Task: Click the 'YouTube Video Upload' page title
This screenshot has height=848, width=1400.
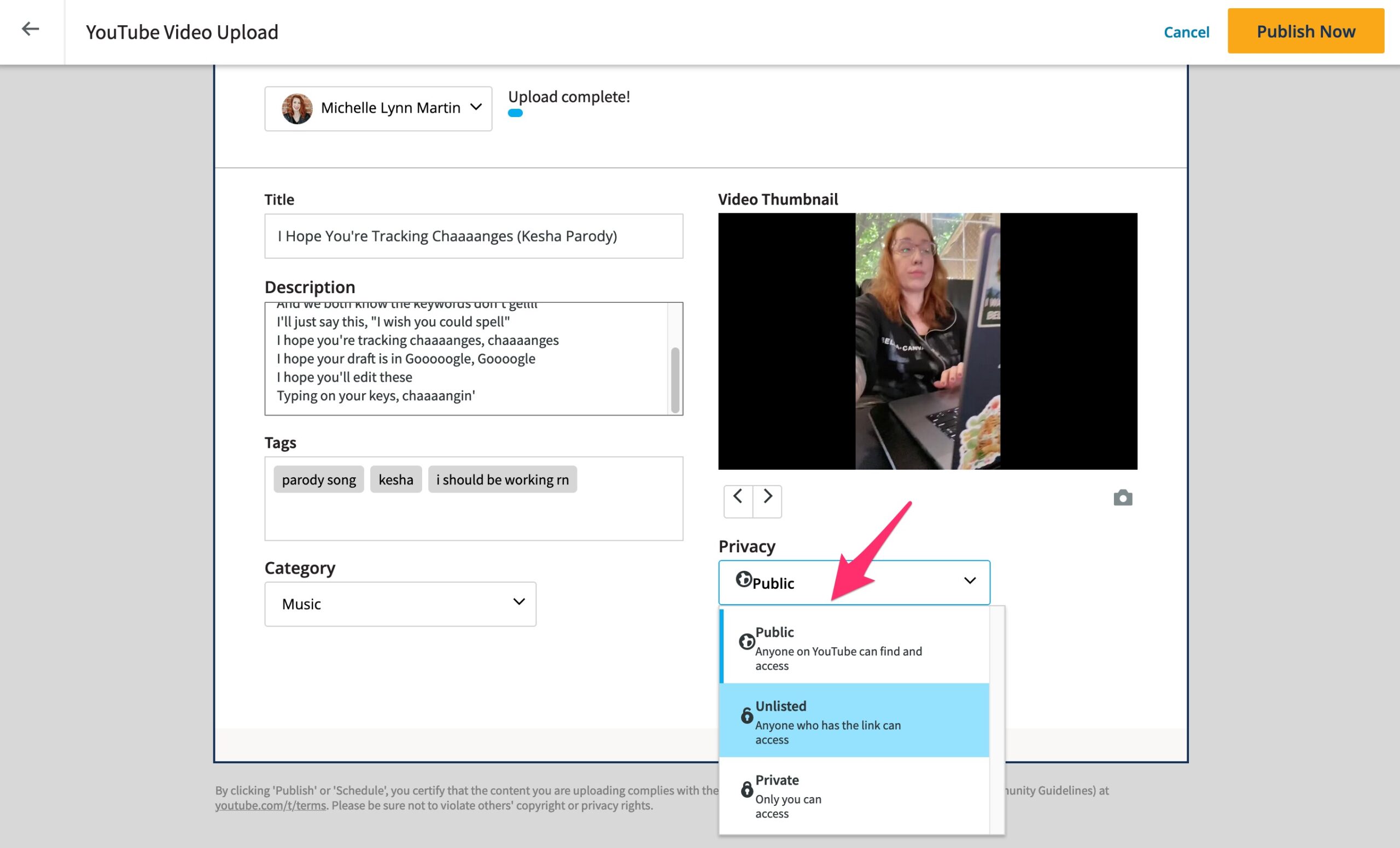Action: point(182,32)
